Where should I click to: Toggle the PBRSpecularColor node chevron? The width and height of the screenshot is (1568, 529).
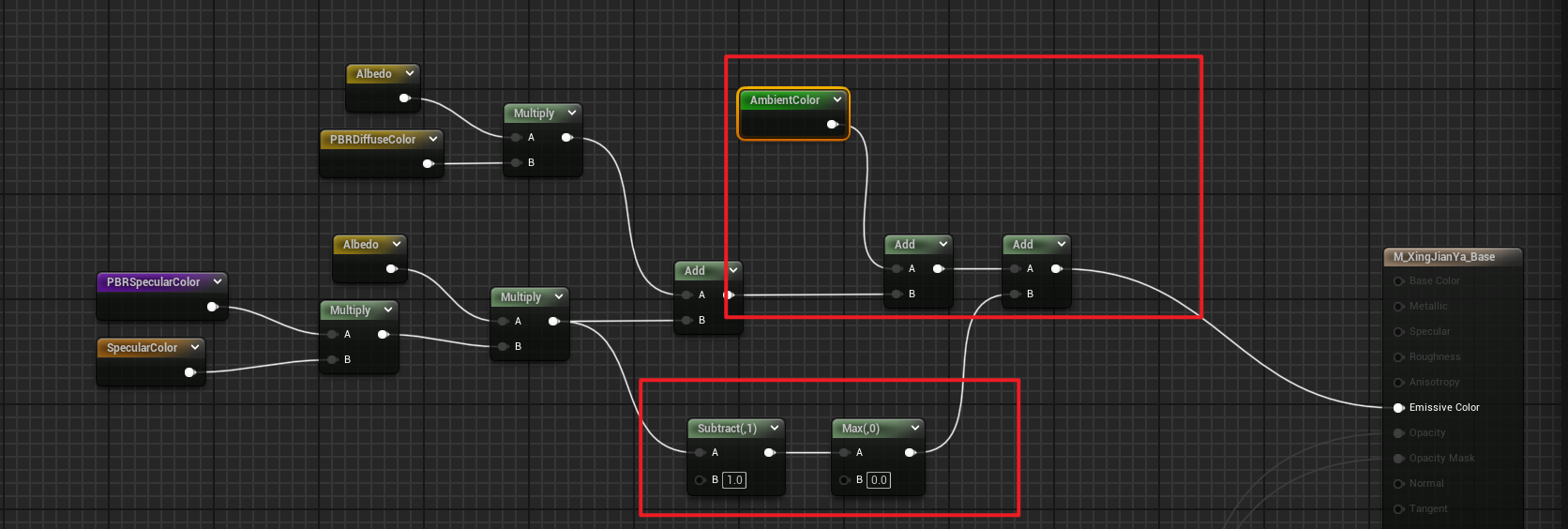coord(218,281)
